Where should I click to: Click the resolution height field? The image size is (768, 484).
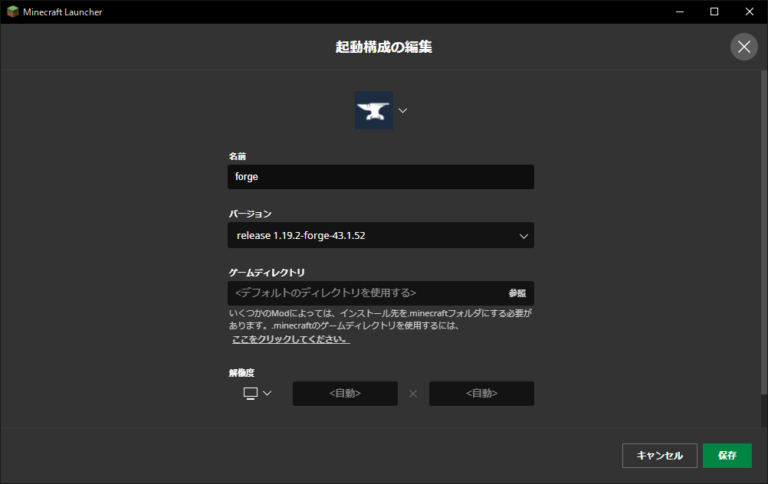click(481, 393)
